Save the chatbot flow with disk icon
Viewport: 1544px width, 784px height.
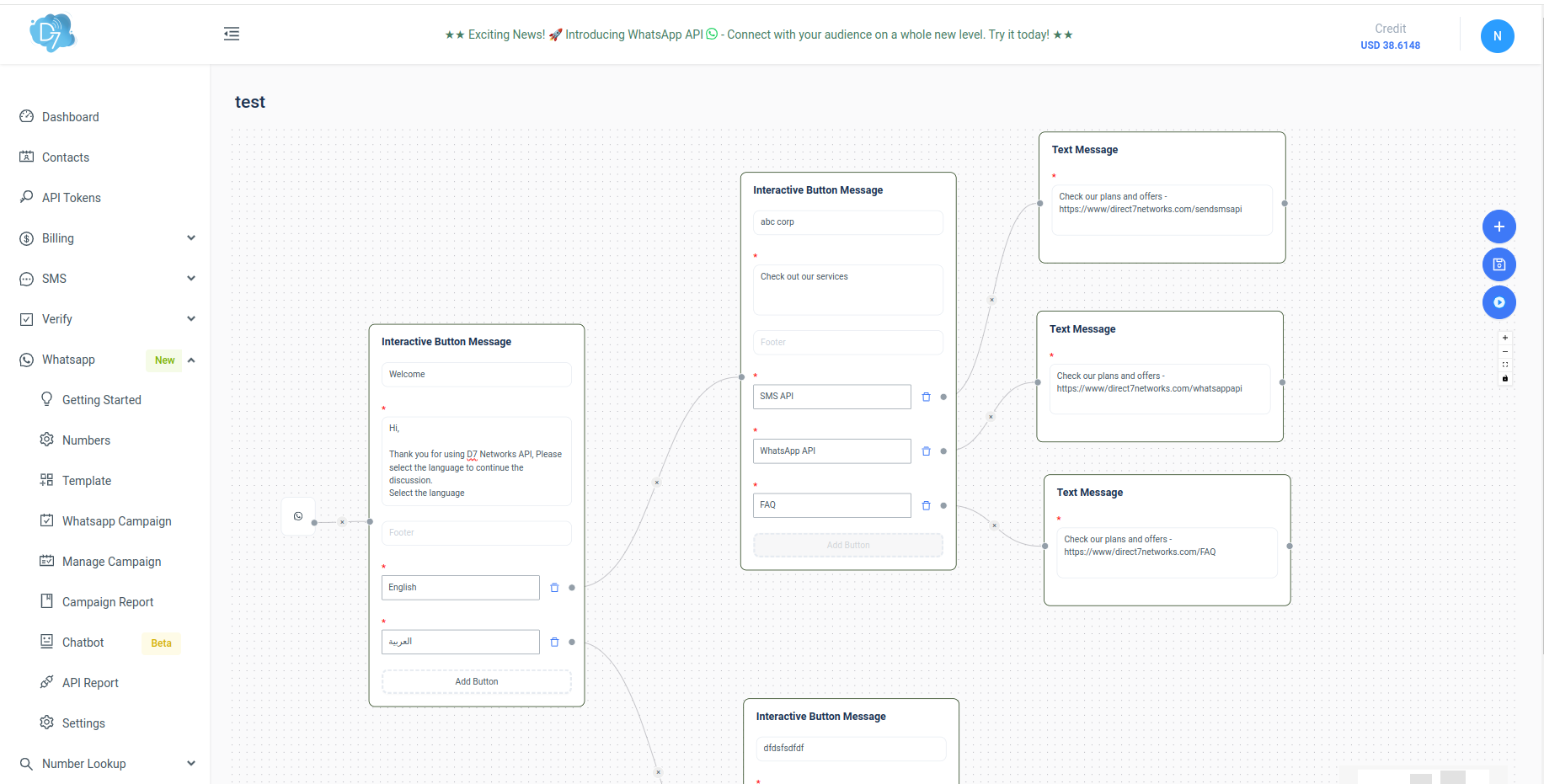pyautogui.click(x=1499, y=264)
